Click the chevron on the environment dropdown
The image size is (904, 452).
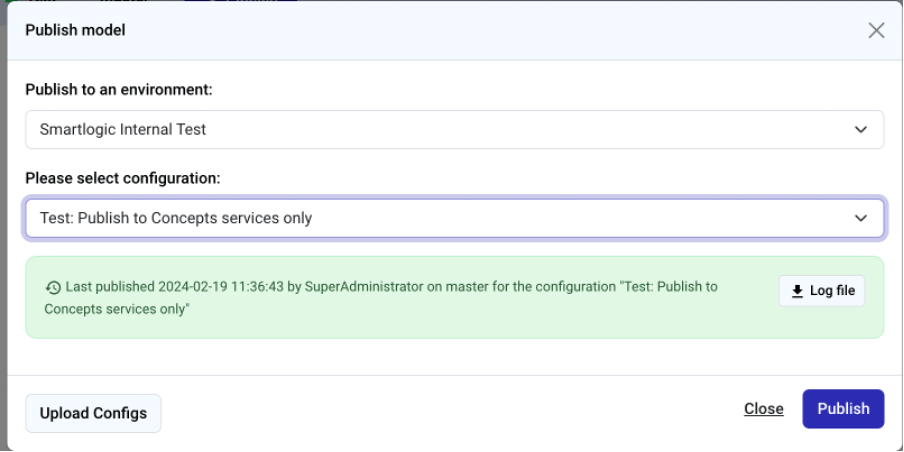click(860, 129)
